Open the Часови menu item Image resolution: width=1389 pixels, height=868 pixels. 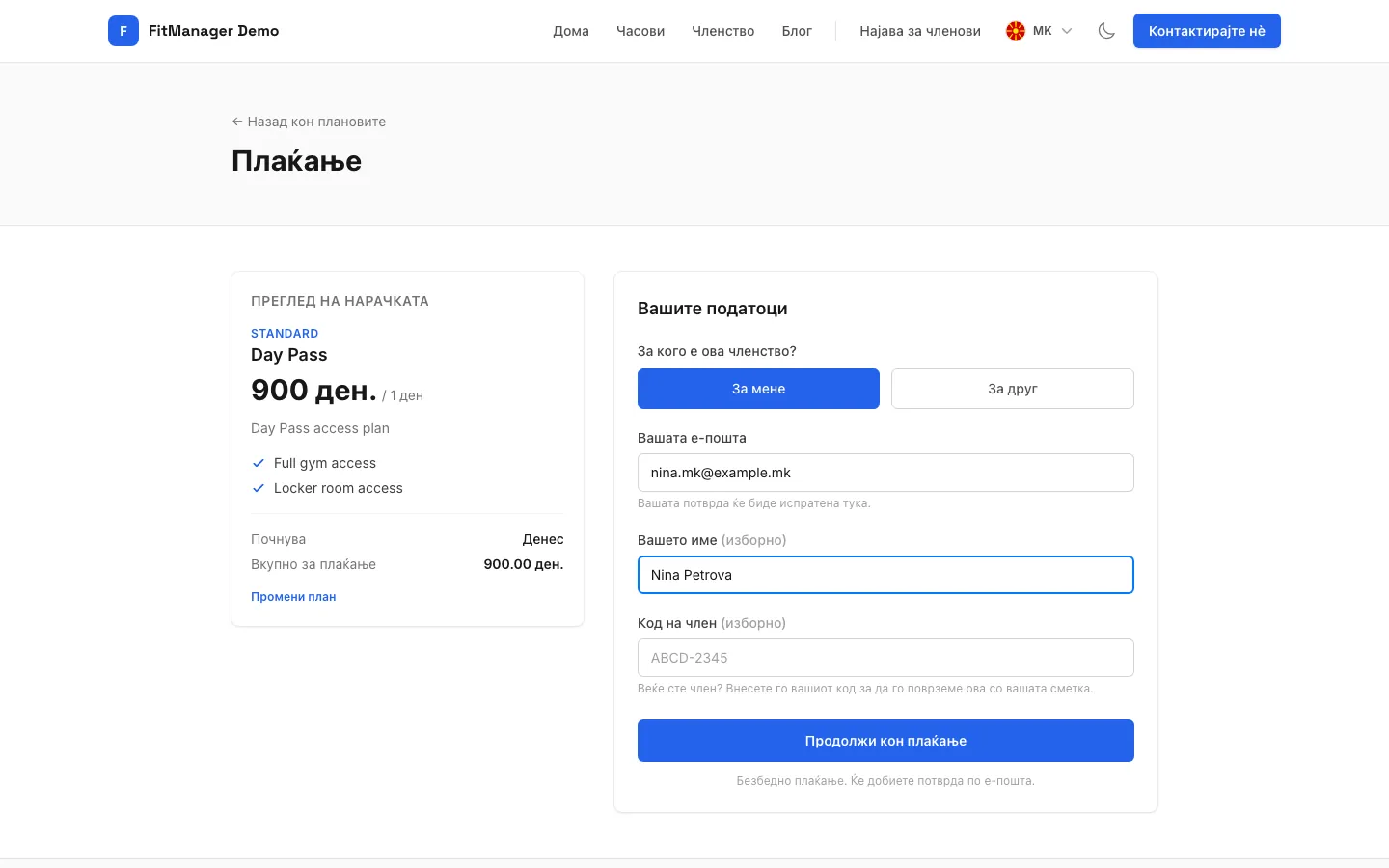coord(640,31)
